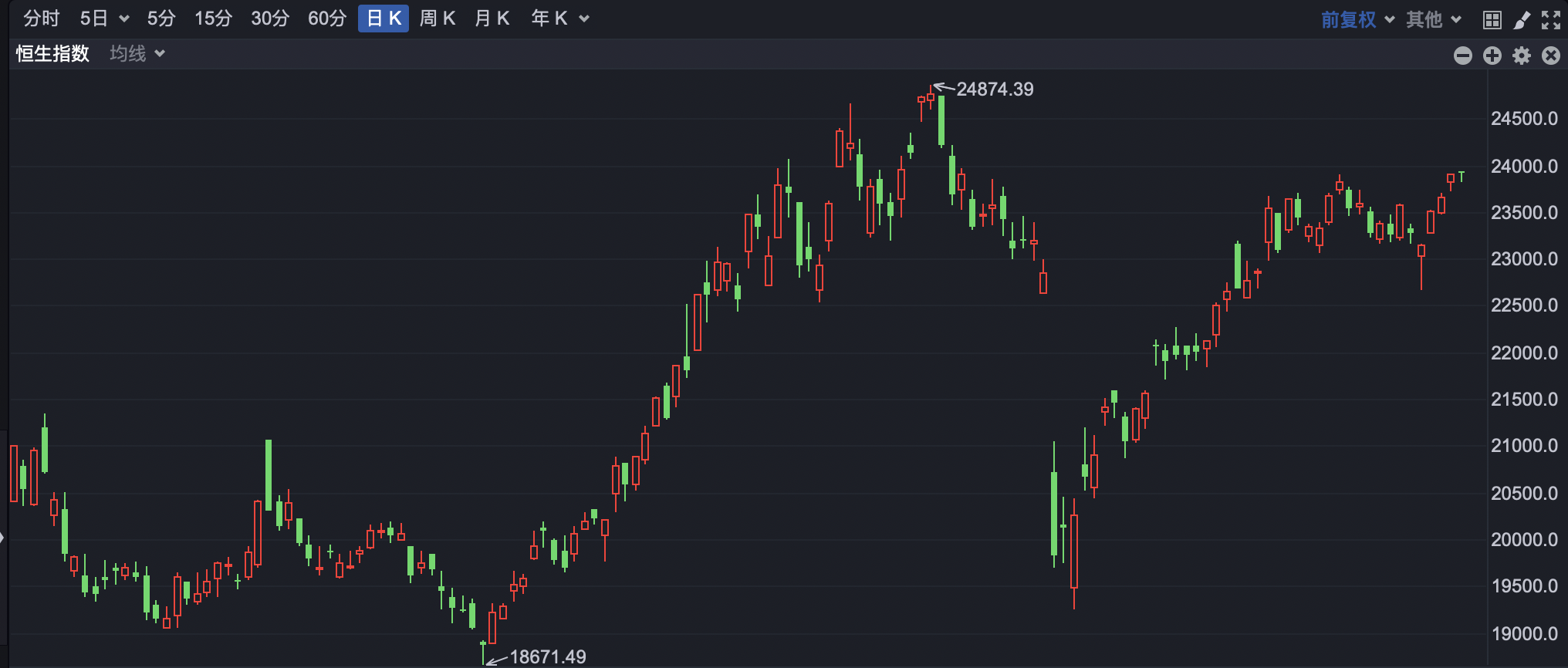Zoom out chart with minus icon
This screenshot has height=668, width=1568.
pyautogui.click(x=1463, y=56)
